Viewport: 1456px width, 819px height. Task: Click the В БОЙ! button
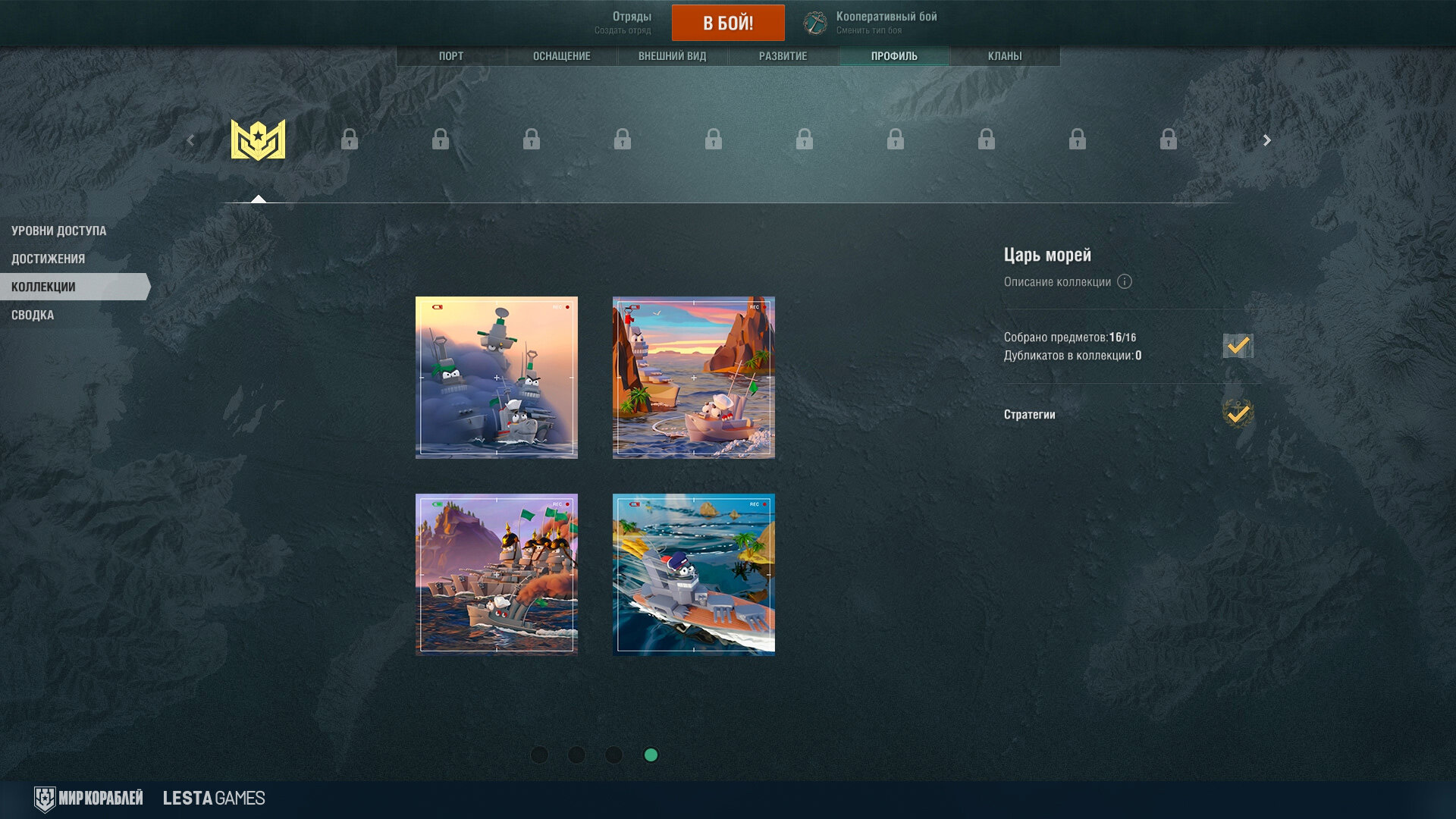728,23
